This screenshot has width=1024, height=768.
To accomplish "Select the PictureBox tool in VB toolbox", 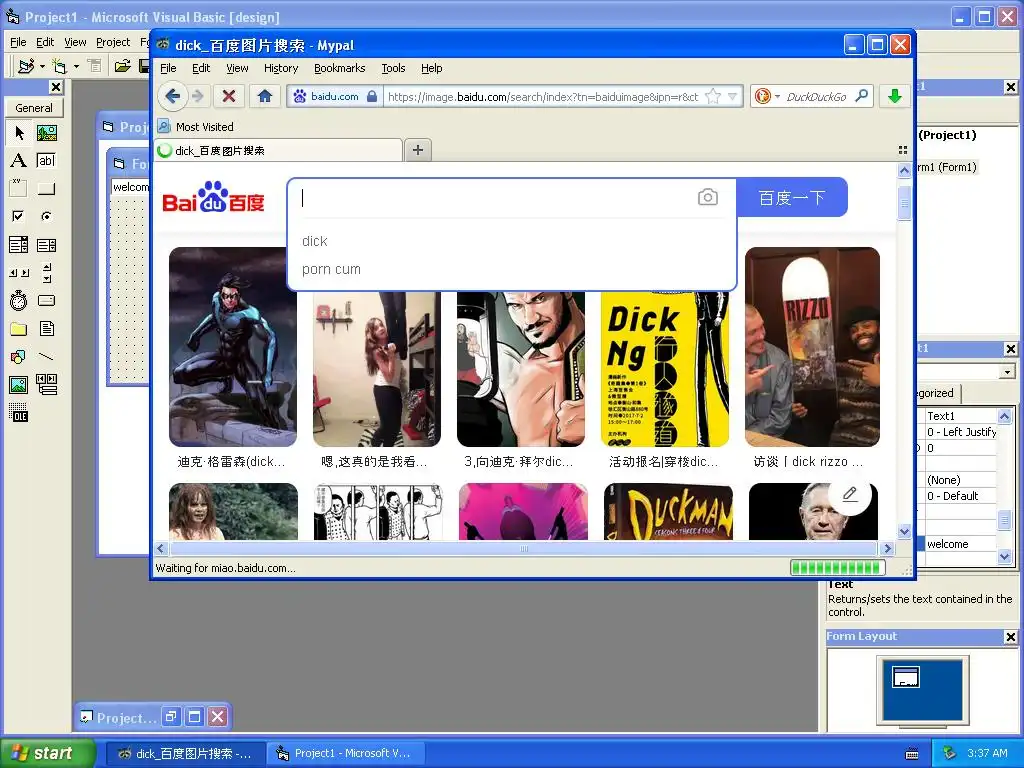I will click(46, 133).
